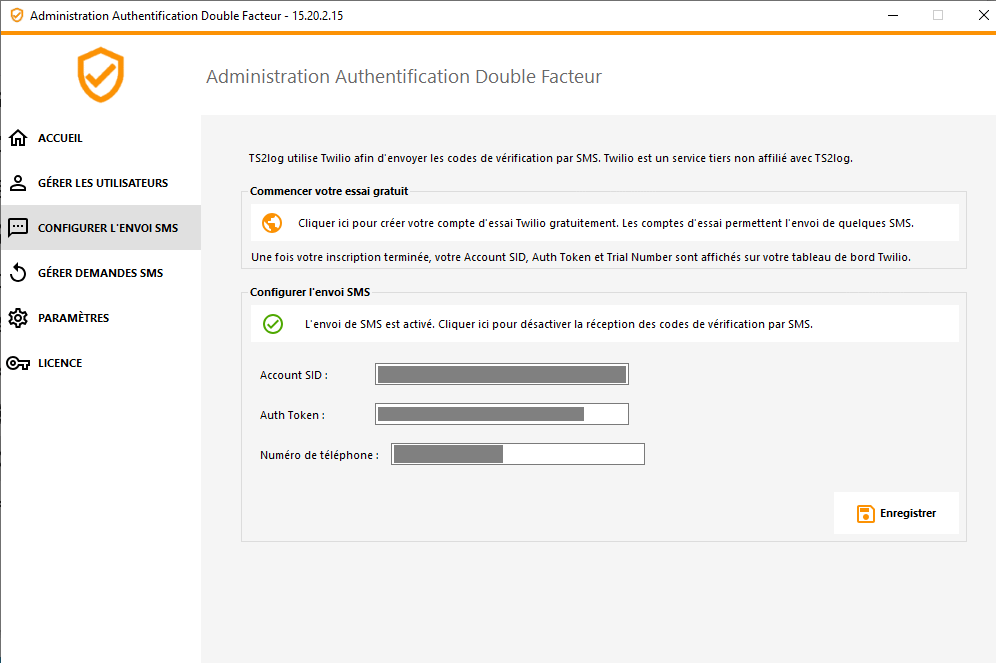Focus the Account SID input field
Image resolution: width=996 pixels, height=663 pixels.
pyautogui.click(x=502, y=375)
